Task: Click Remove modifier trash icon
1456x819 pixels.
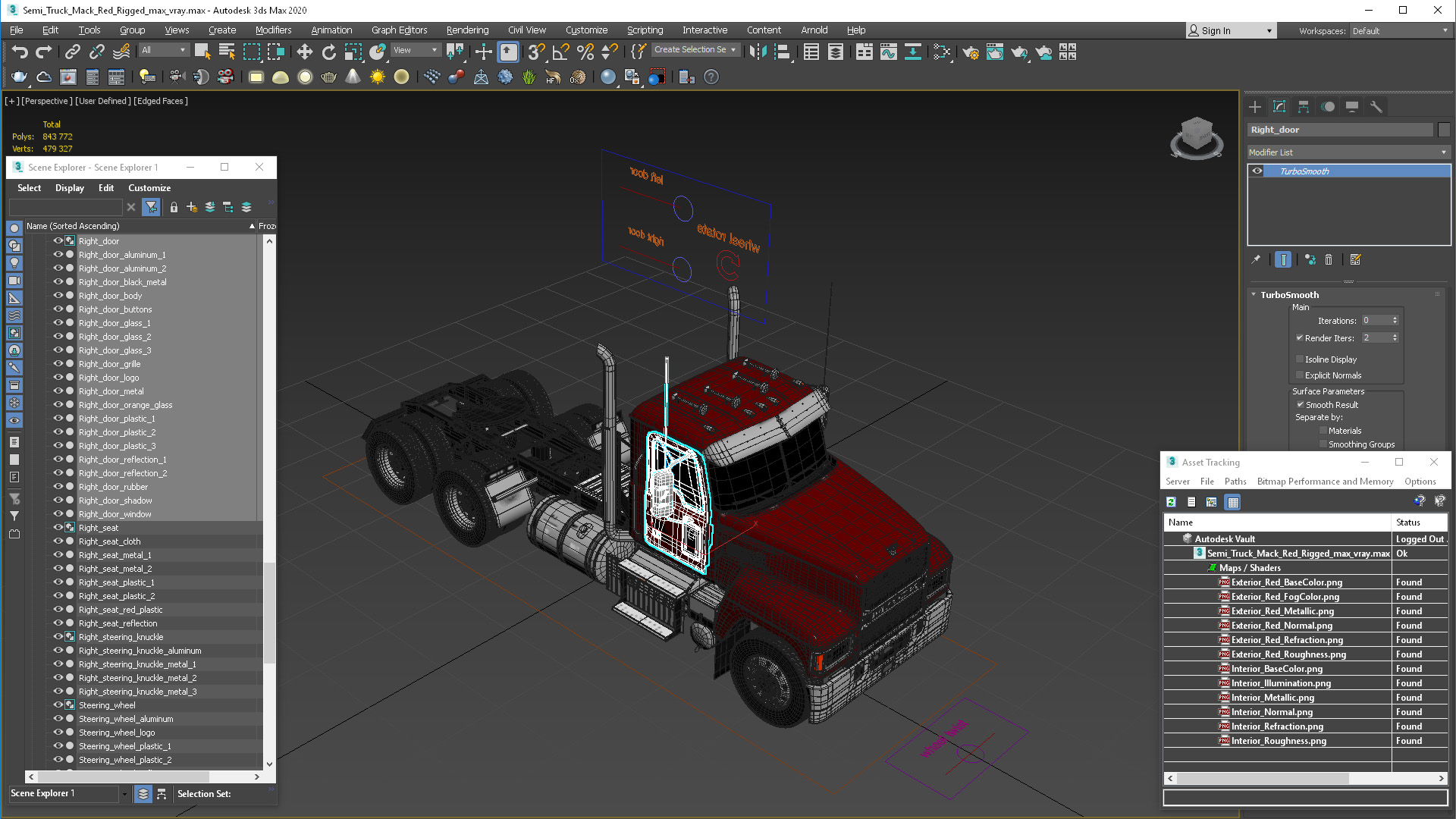Action: click(1329, 259)
